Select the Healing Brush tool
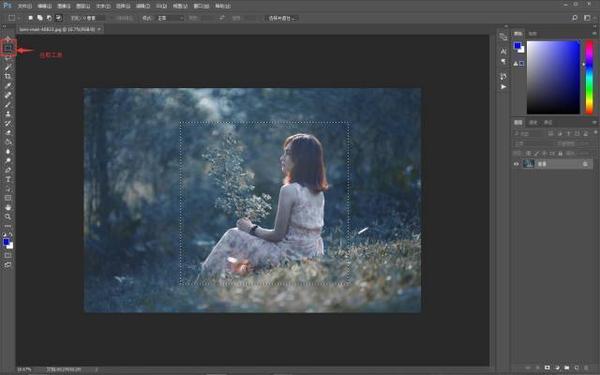Viewport: 600px width, 375px height. coord(8,95)
